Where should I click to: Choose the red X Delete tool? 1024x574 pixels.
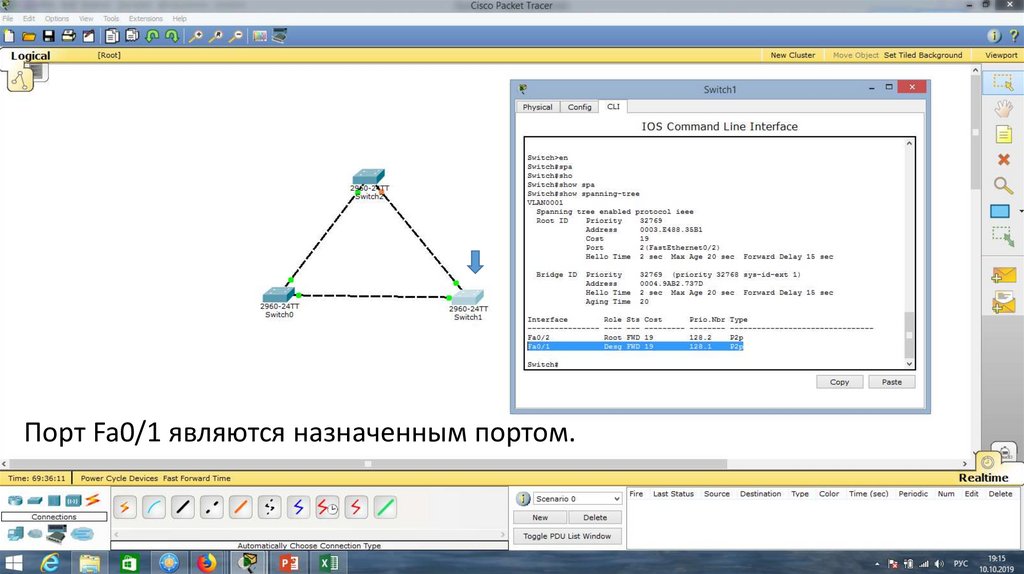pos(1004,159)
